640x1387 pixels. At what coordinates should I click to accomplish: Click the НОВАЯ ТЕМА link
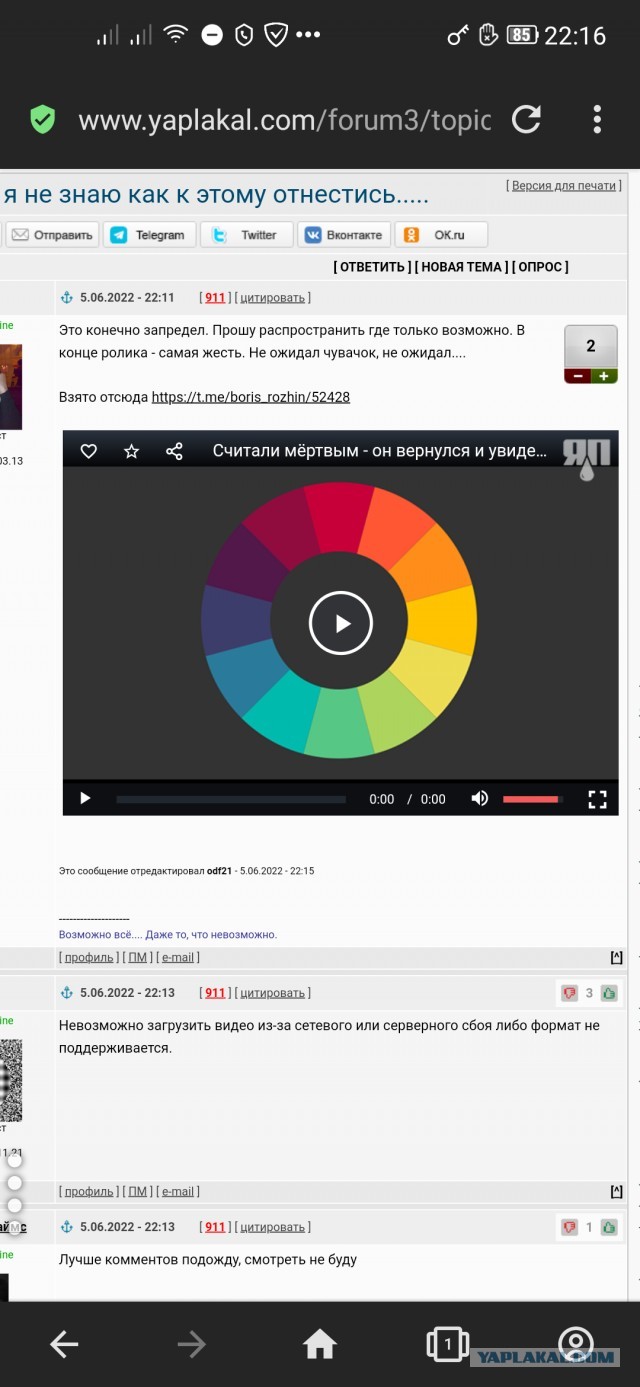coord(461,267)
